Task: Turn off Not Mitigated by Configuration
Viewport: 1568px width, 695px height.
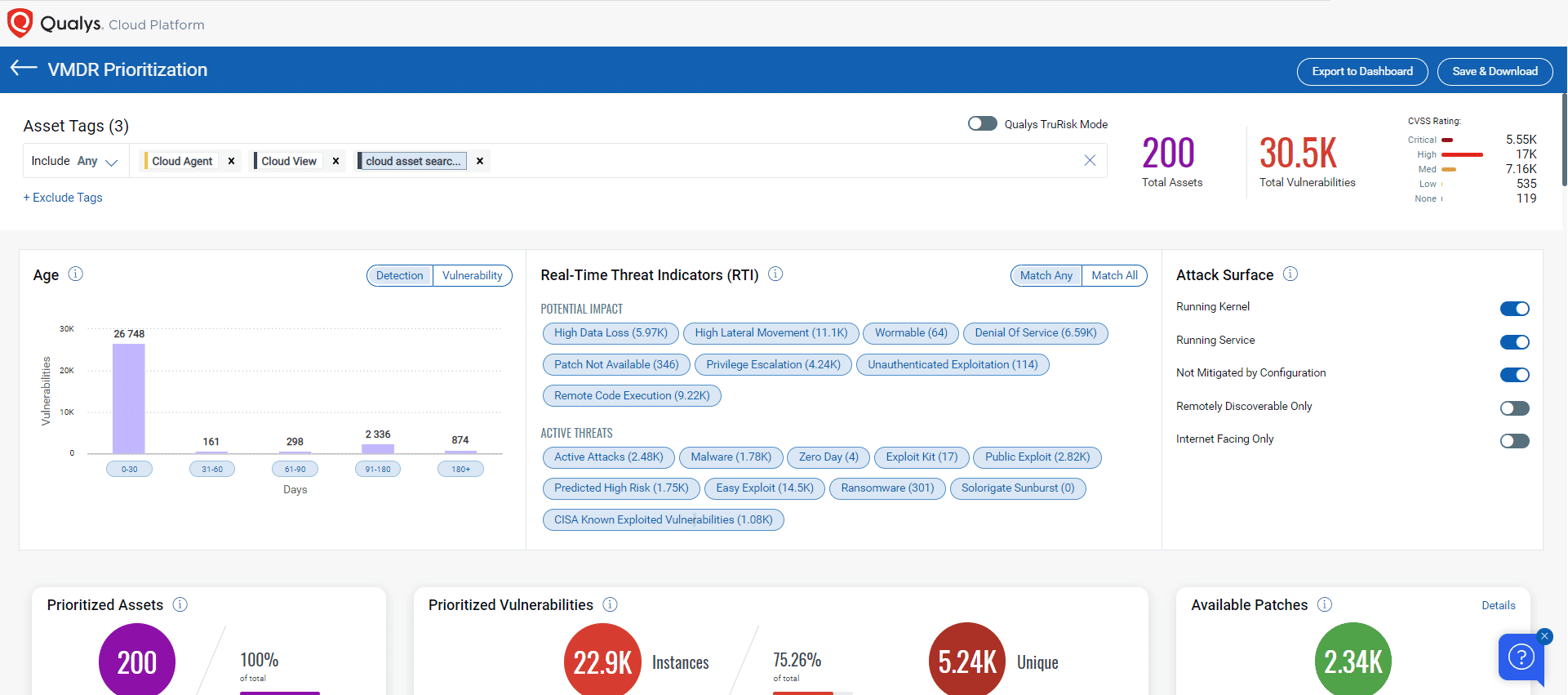Action: point(1515,375)
